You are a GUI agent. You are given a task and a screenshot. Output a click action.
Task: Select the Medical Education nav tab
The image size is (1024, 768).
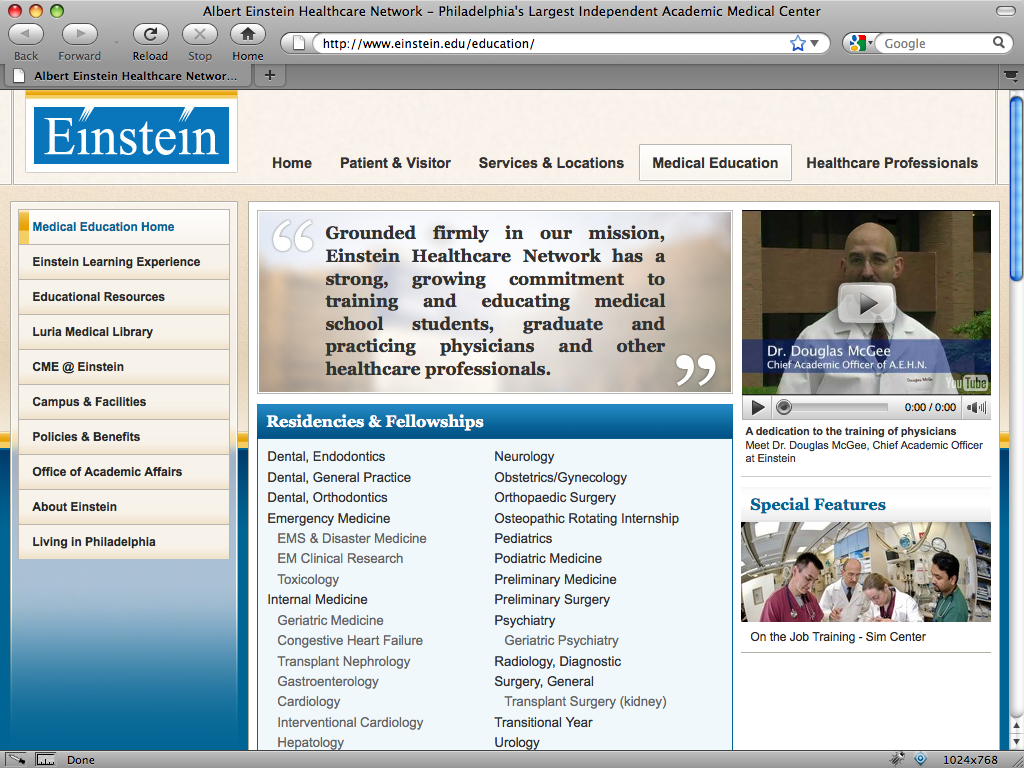click(x=715, y=163)
